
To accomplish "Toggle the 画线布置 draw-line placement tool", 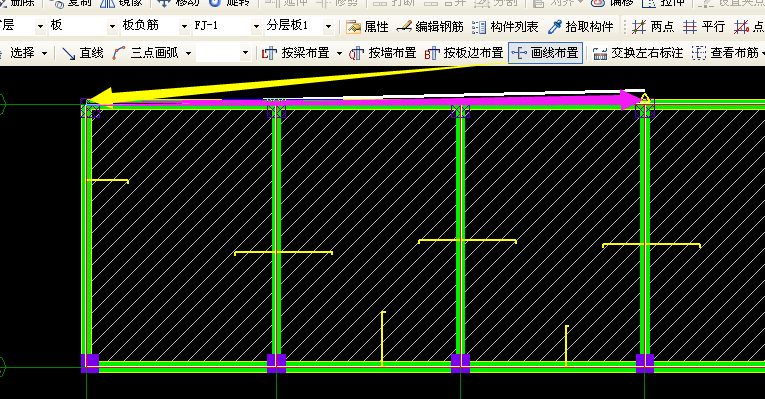I will click(x=545, y=53).
